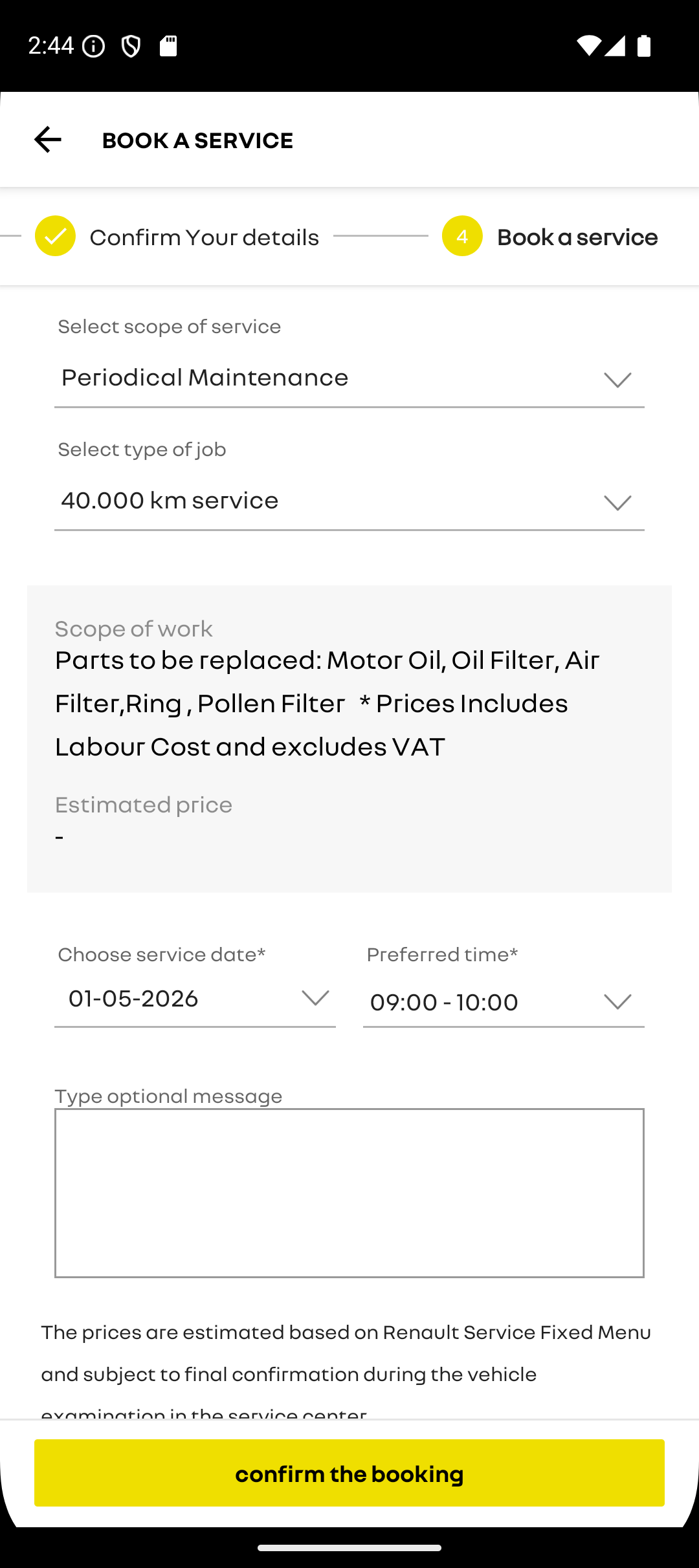Tap the SD card status icon
Screen dimensions: 699x1568
pos(168,46)
